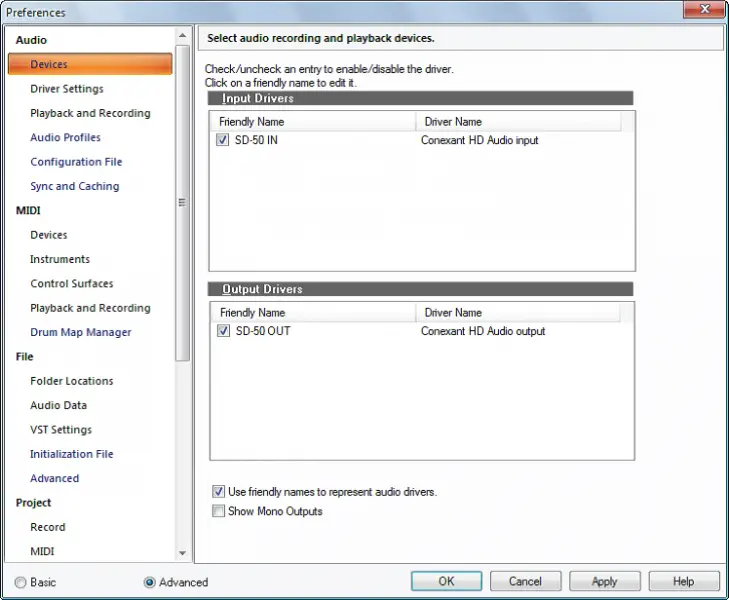Open Project MIDI settings
729x600 pixels.
click(42, 552)
